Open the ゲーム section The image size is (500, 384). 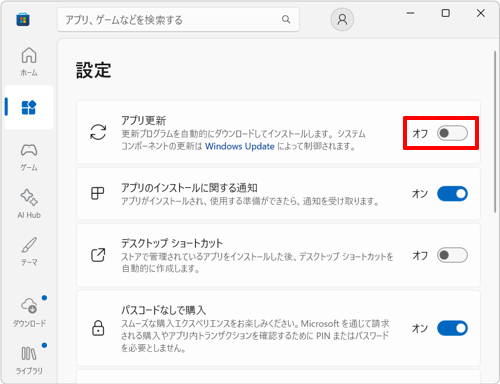click(29, 157)
